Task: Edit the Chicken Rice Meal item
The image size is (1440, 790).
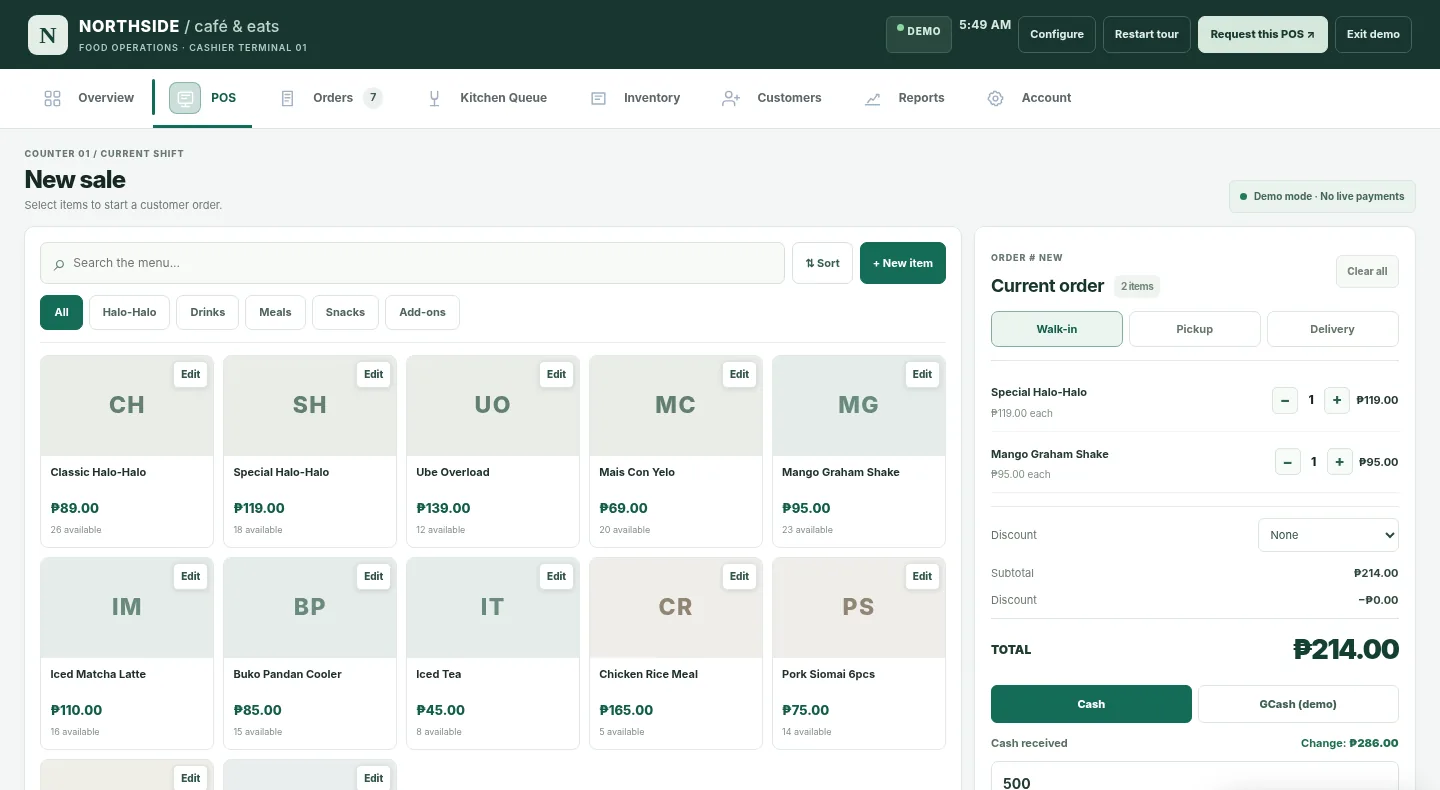Action: pos(740,576)
